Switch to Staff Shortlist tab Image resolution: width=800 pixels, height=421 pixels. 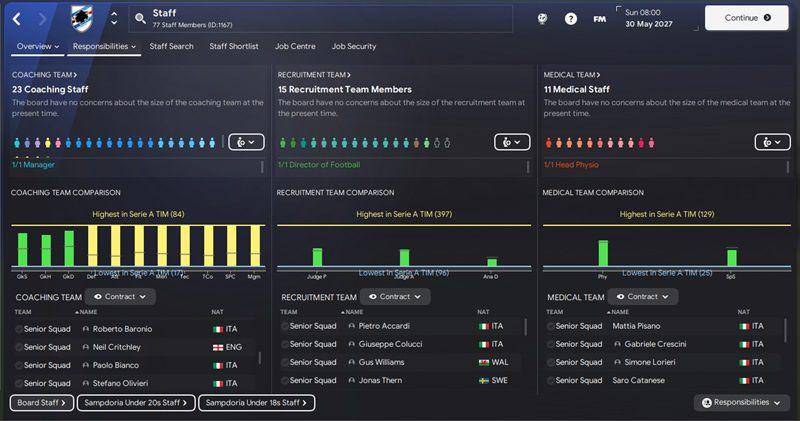[234, 46]
